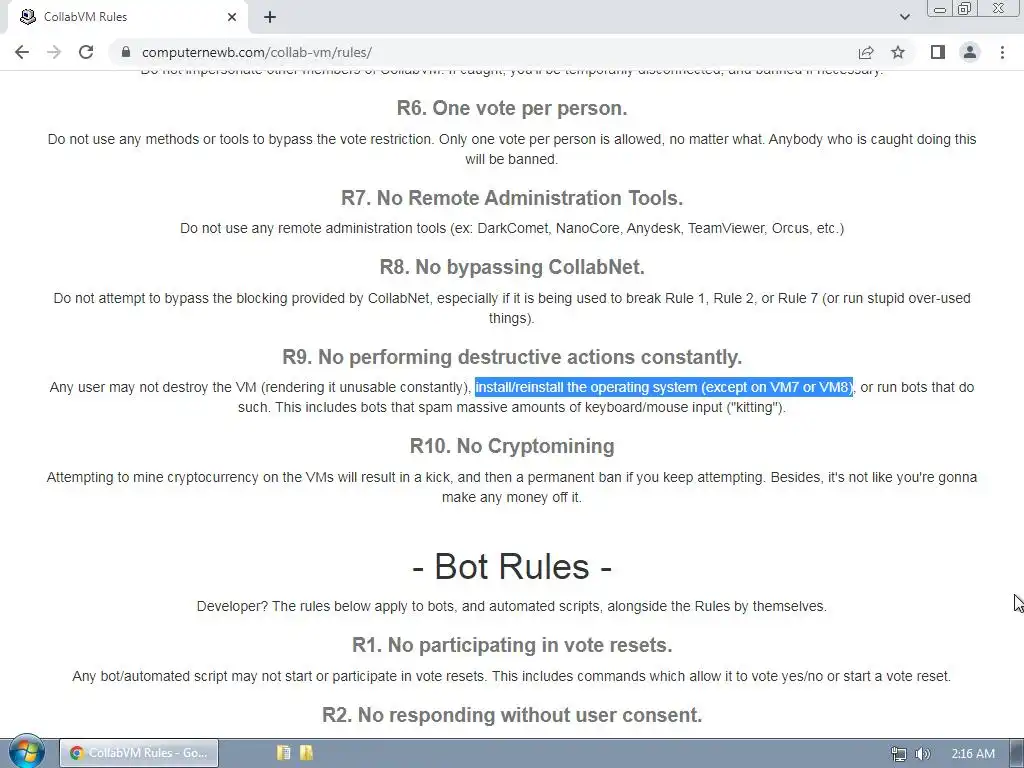Screen dimensions: 1024x768
Task: Share this page using share icon
Action: [x=866, y=52]
